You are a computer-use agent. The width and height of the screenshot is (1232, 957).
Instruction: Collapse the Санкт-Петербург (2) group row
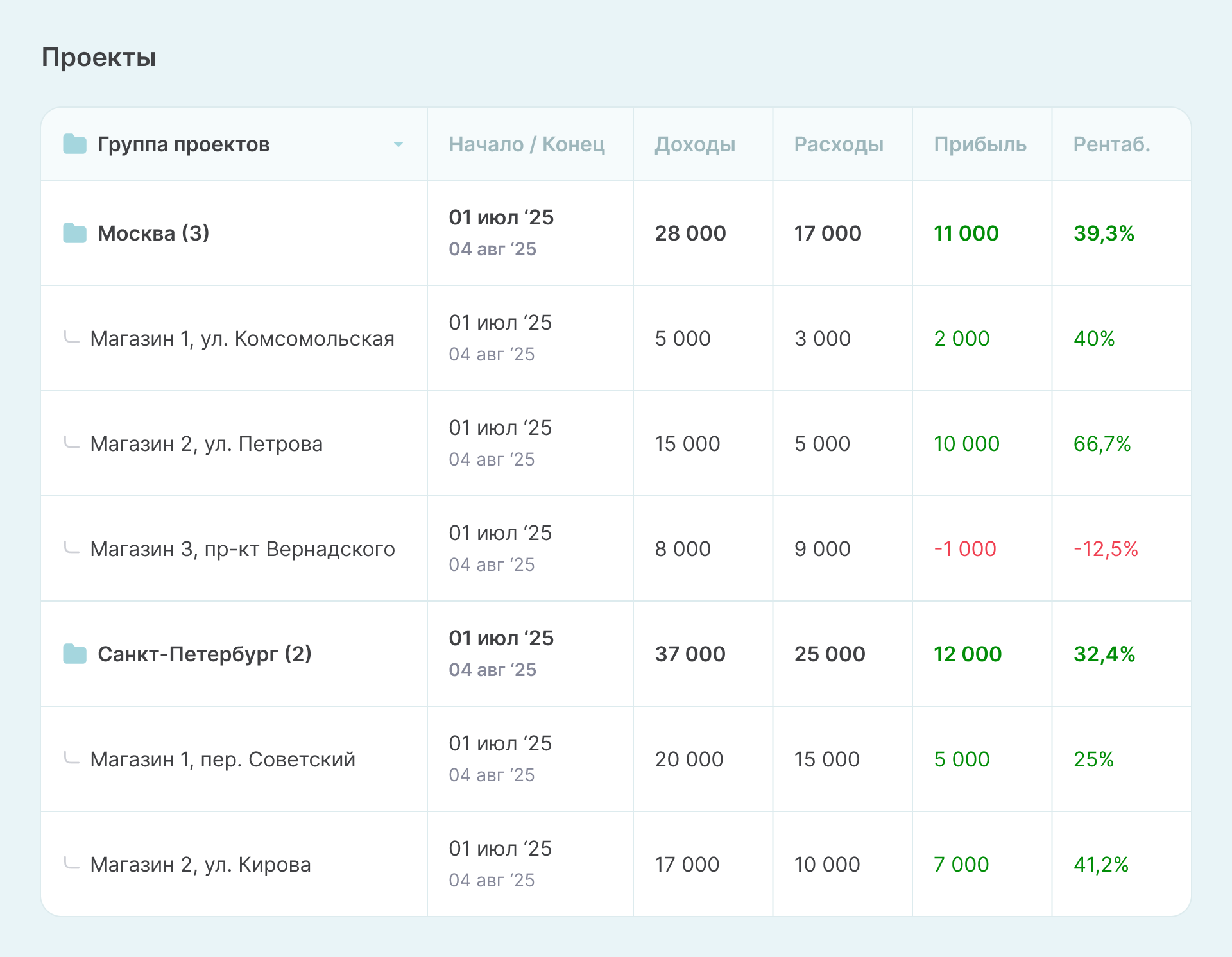[x=204, y=654]
